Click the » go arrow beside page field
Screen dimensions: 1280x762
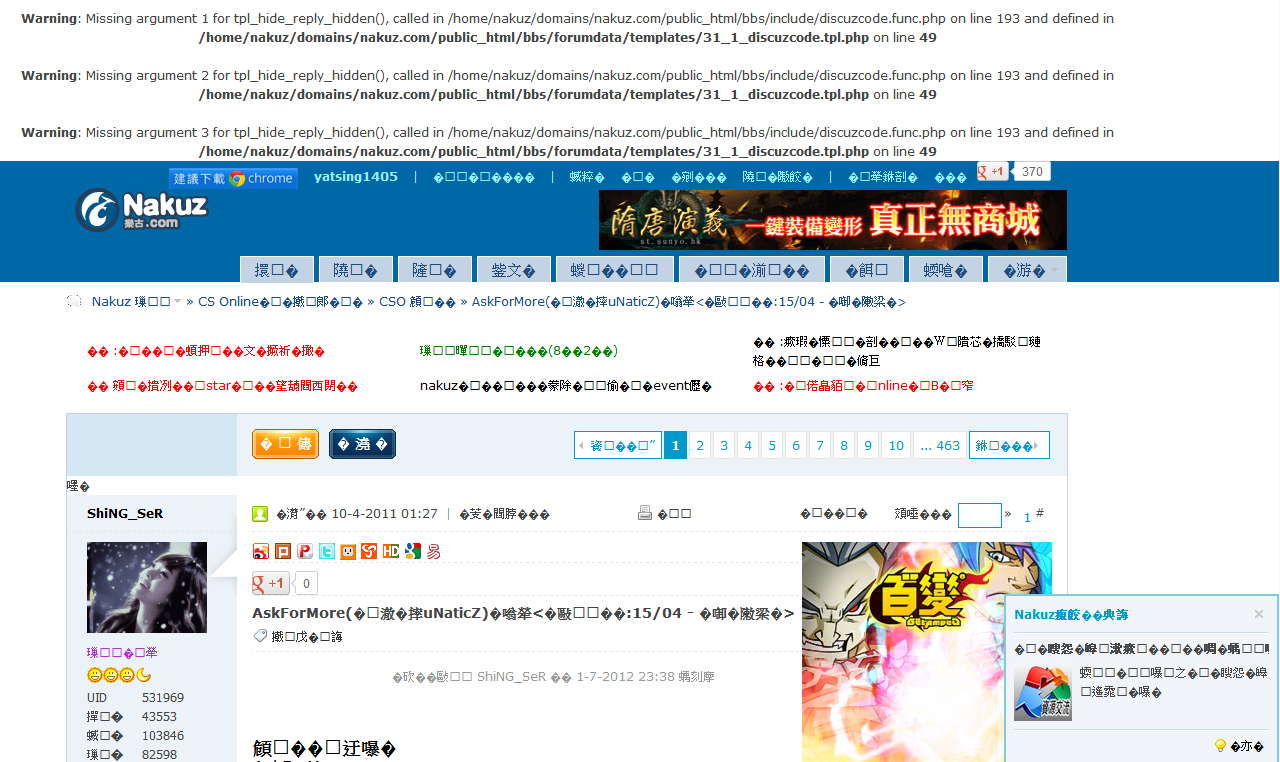[1008, 514]
